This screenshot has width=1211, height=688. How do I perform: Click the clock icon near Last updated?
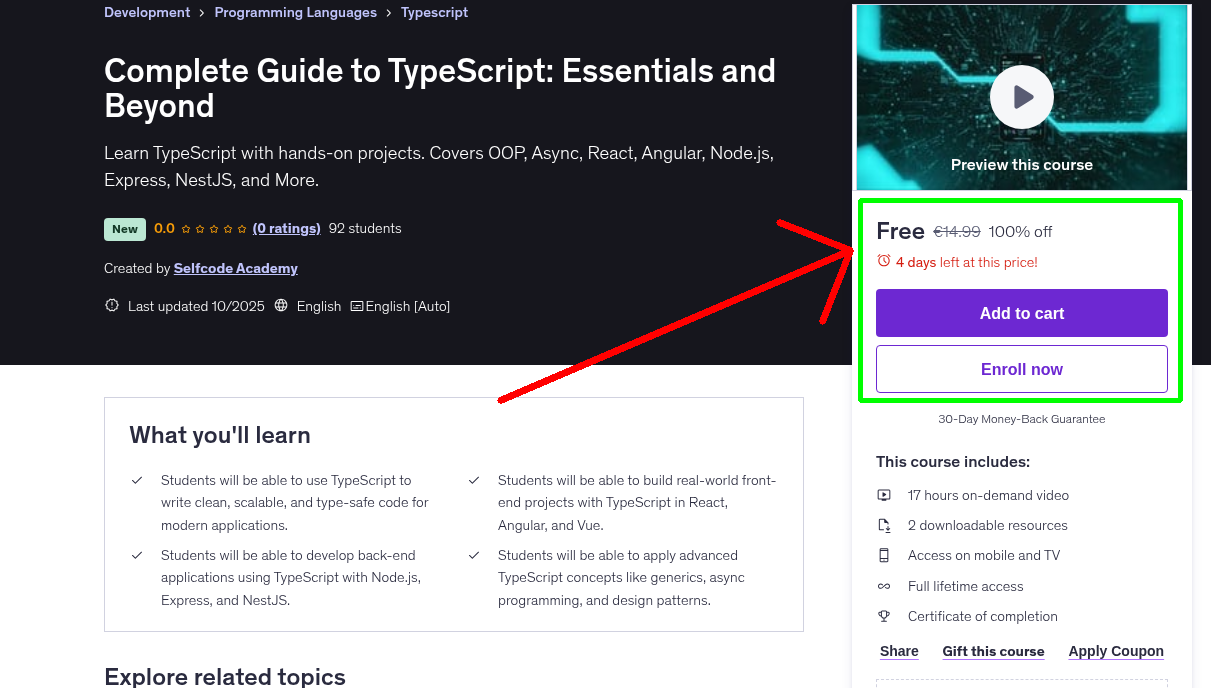coord(111,305)
